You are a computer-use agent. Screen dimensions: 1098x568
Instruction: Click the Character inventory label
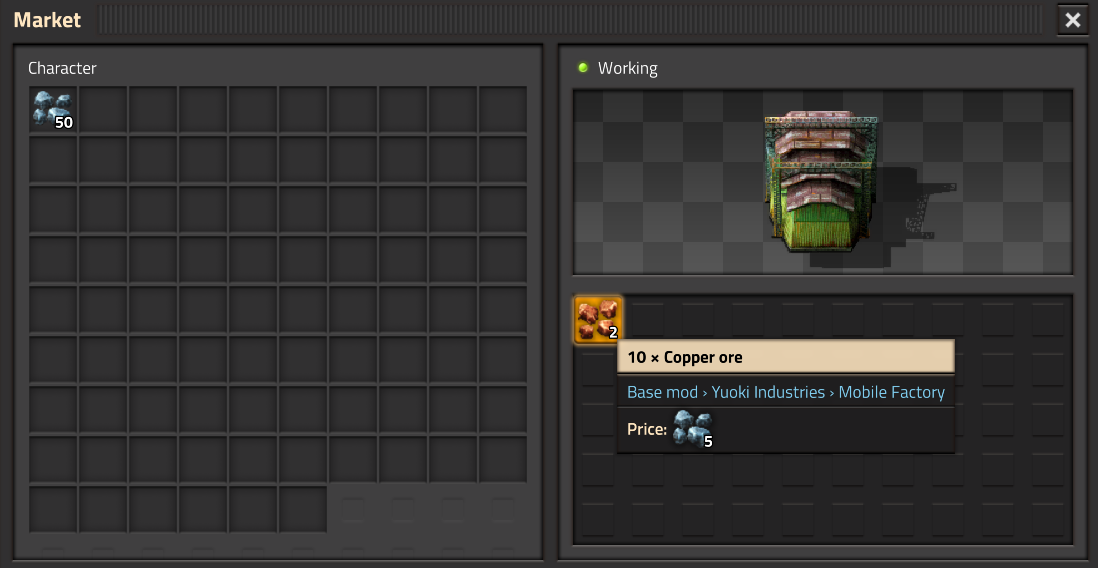pos(62,68)
